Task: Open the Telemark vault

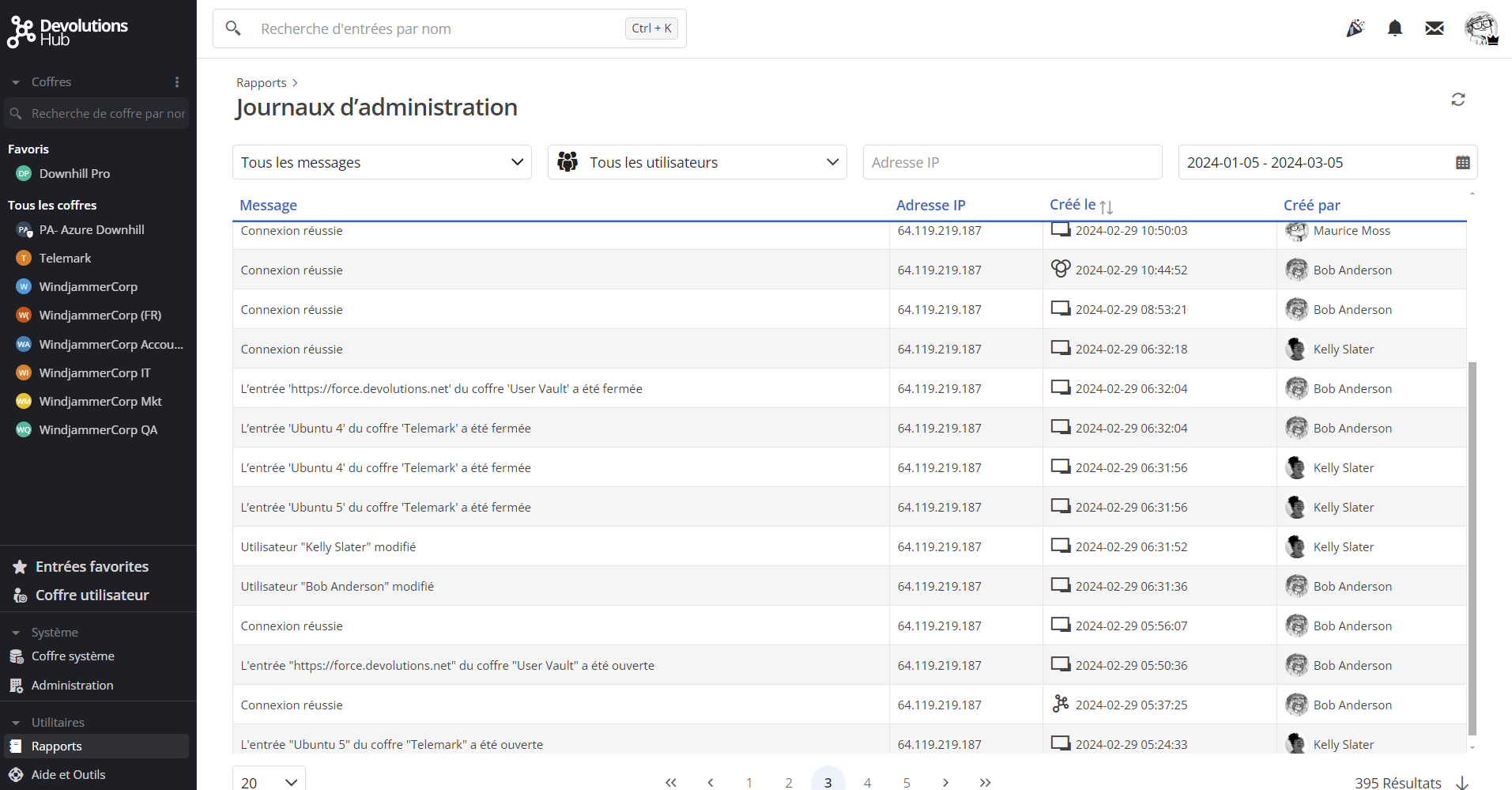Action: pyautogui.click(x=65, y=258)
